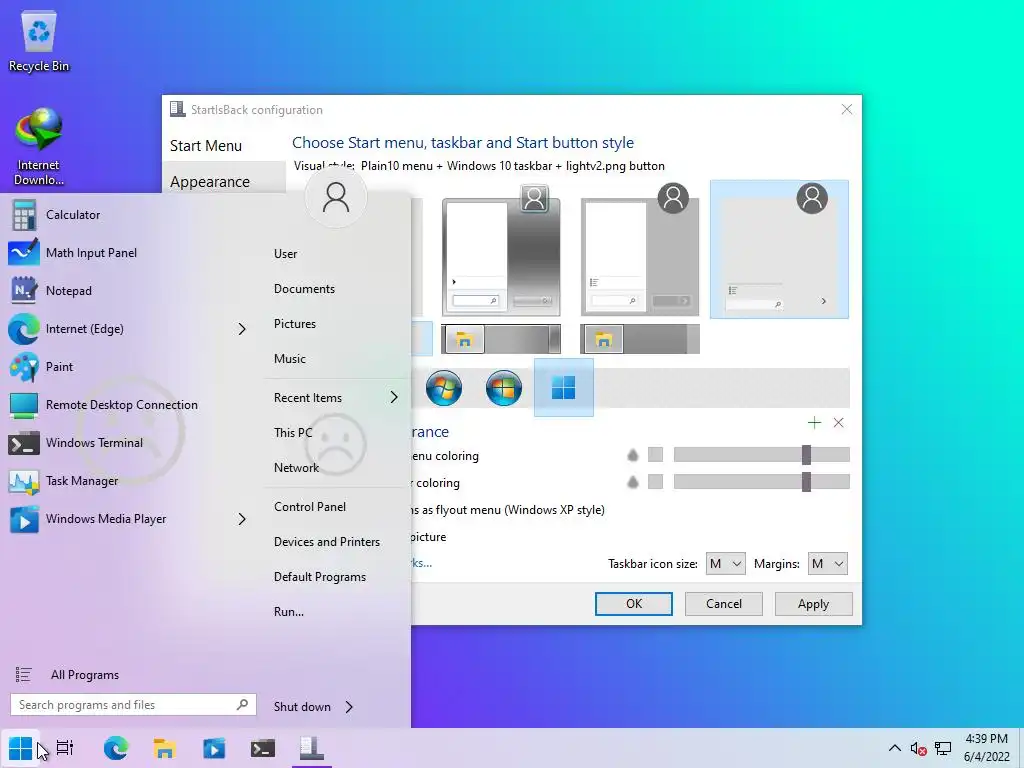Open Network from the Start menu
Viewport: 1024px width, 768px height.
296,468
